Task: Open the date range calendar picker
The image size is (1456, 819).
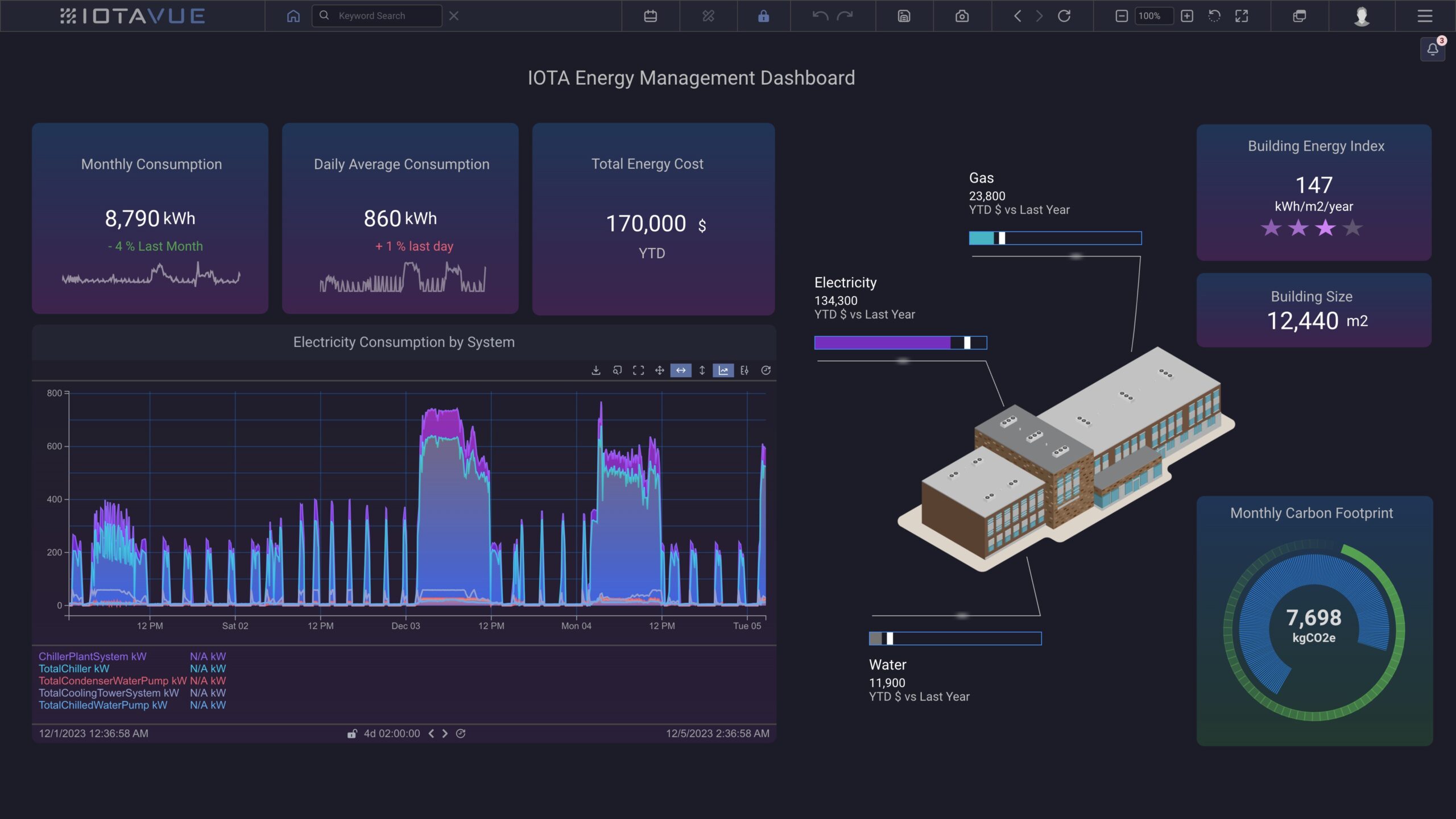Action: (650, 16)
